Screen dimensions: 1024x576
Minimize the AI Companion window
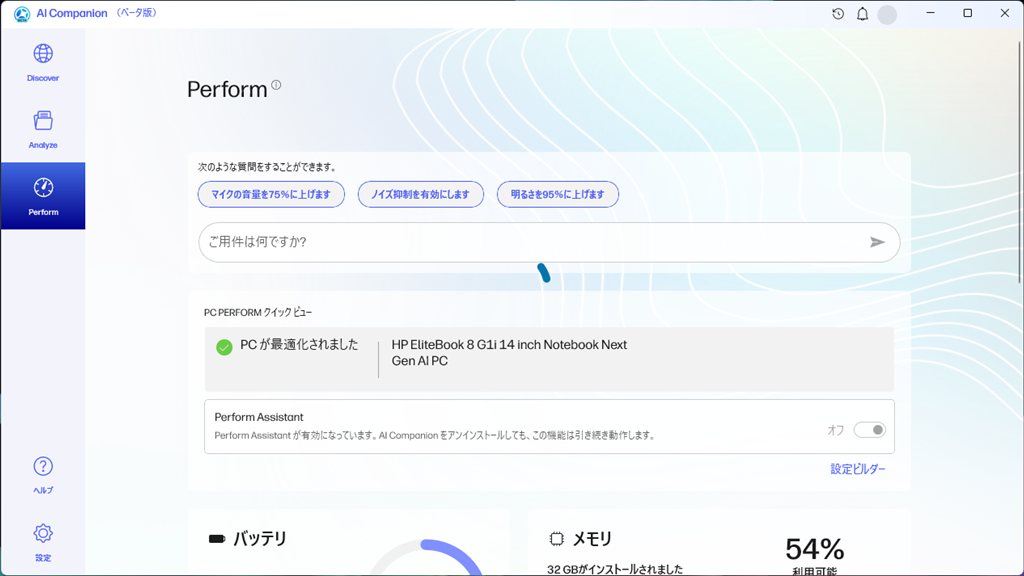click(931, 13)
